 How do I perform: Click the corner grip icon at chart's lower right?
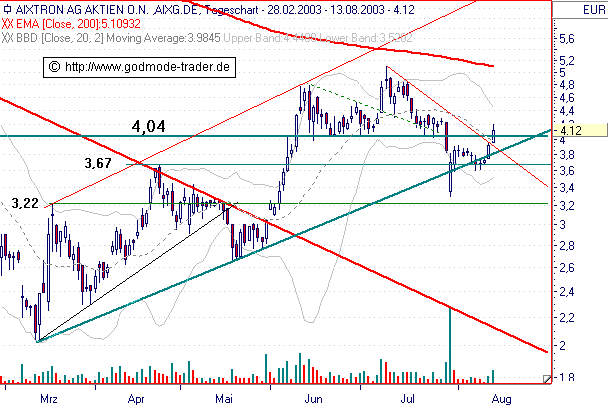point(547,379)
